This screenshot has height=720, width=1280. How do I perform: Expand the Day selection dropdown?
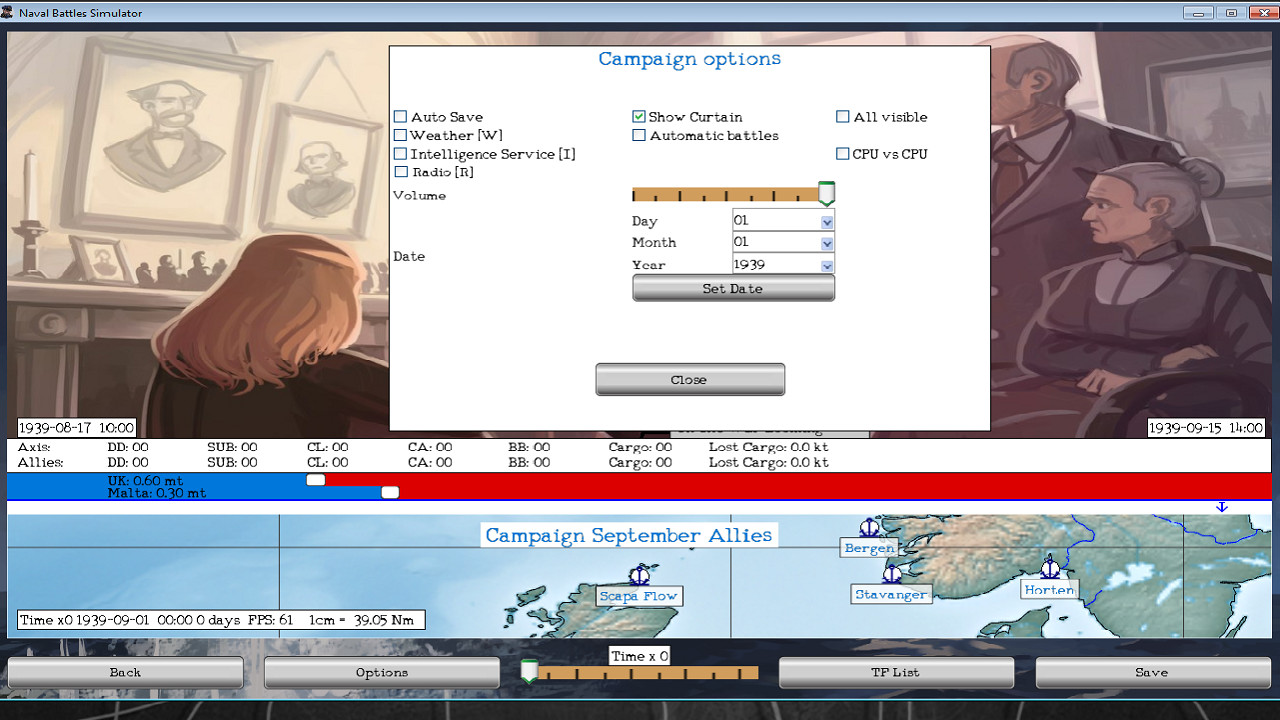[x=827, y=221]
